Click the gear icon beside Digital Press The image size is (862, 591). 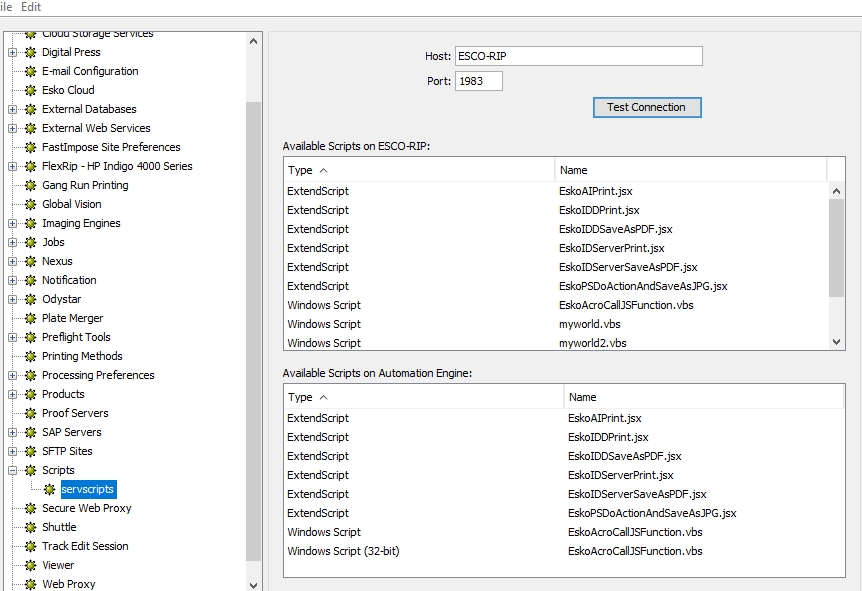coord(31,52)
